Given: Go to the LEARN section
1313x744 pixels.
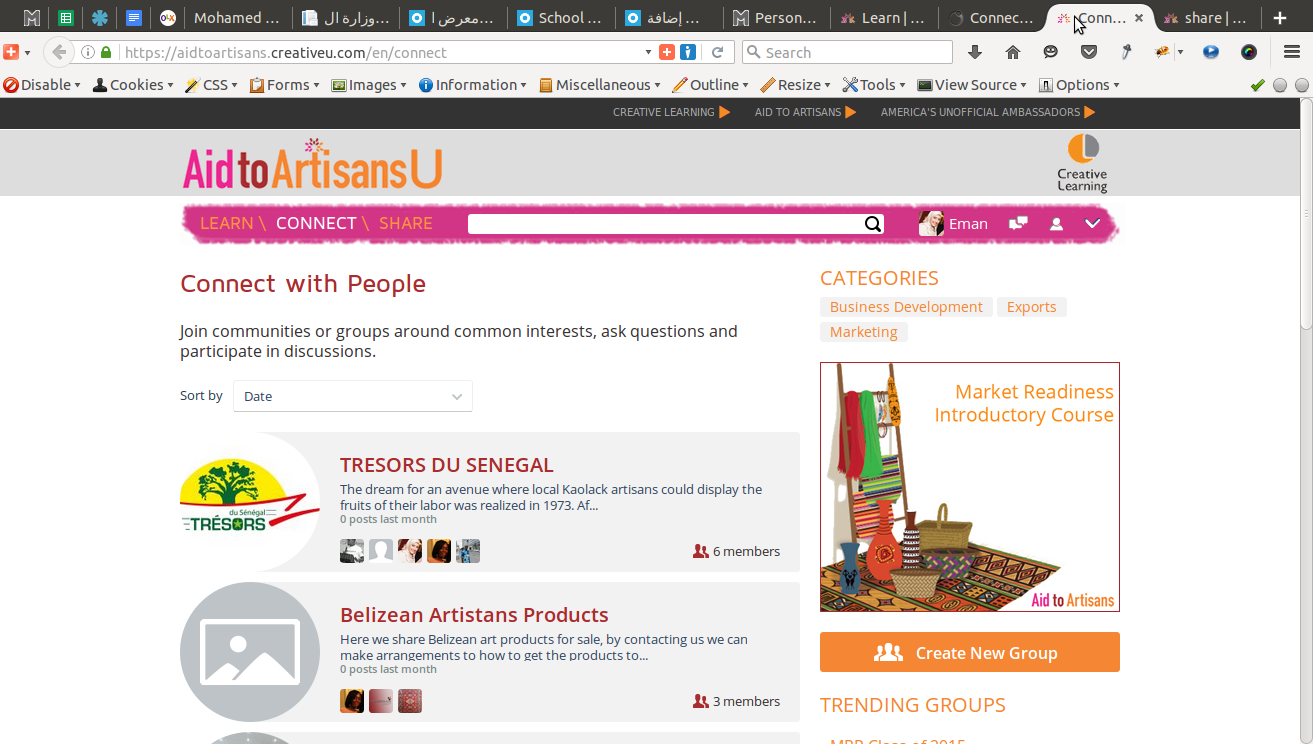Looking at the screenshot, I should pyautogui.click(x=226, y=223).
